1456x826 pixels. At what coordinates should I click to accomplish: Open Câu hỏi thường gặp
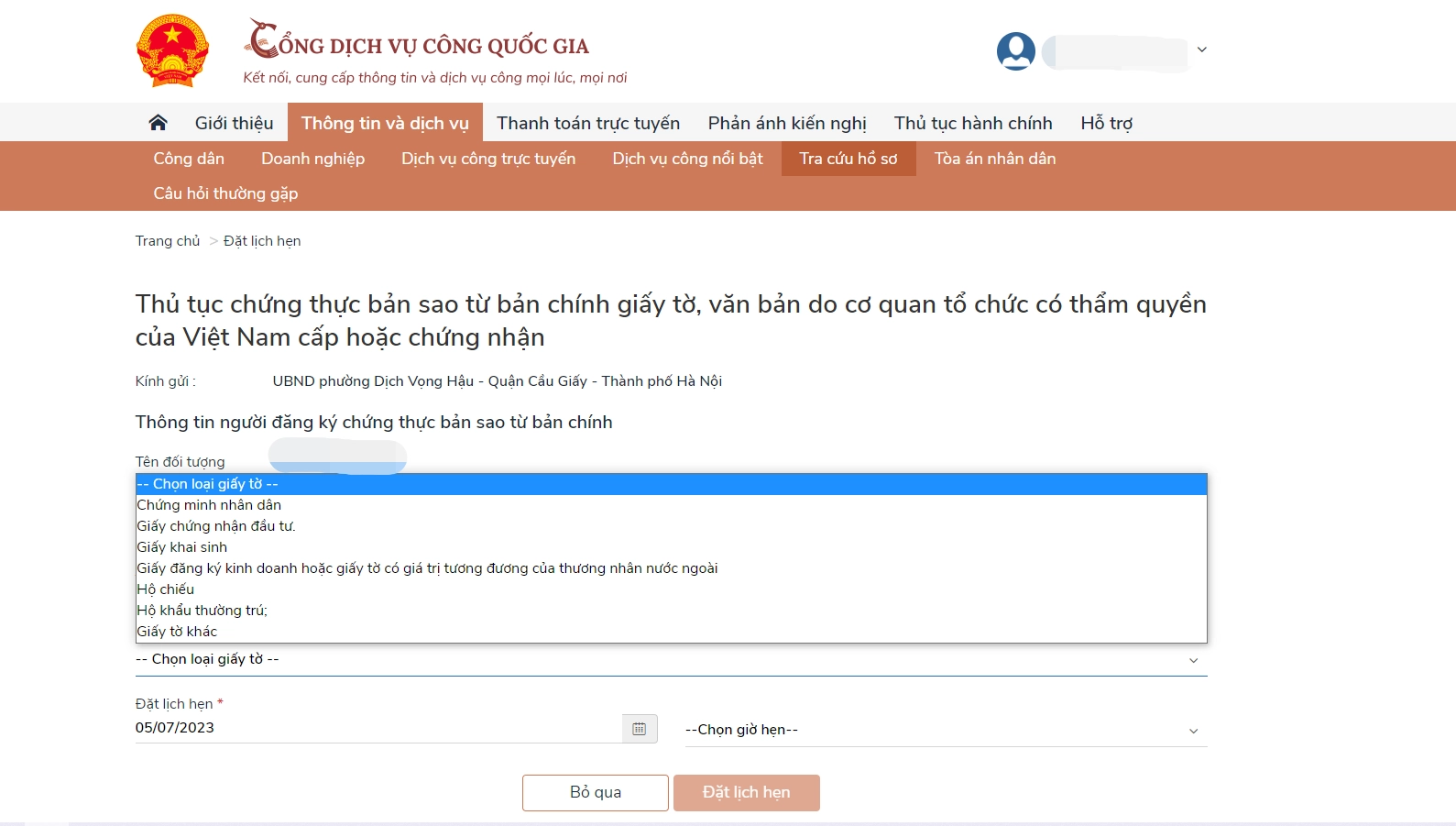225,193
